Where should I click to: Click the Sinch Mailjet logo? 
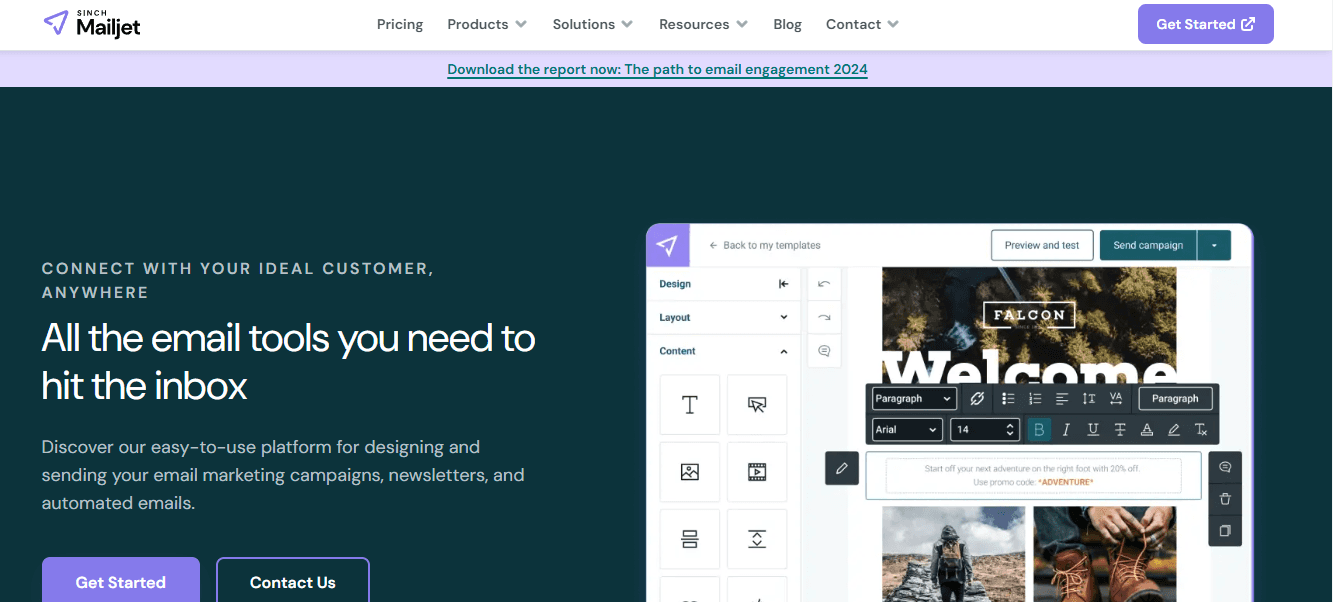pos(92,24)
